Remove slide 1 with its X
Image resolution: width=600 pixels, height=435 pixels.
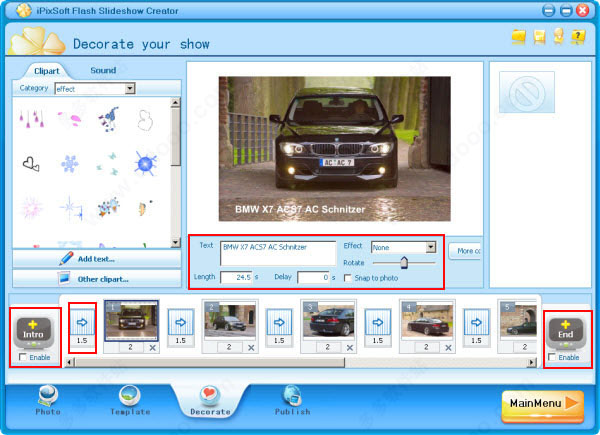point(152,347)
